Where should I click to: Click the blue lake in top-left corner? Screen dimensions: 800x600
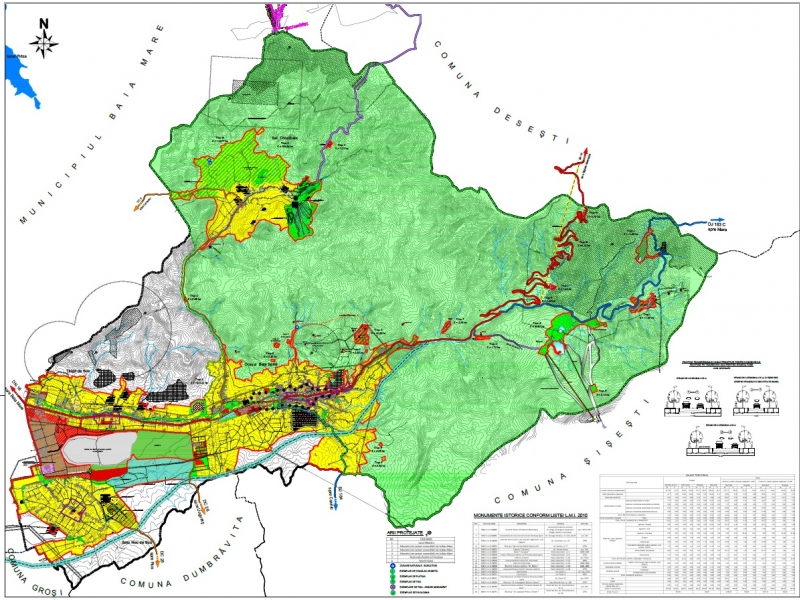[x=22, y=74]
